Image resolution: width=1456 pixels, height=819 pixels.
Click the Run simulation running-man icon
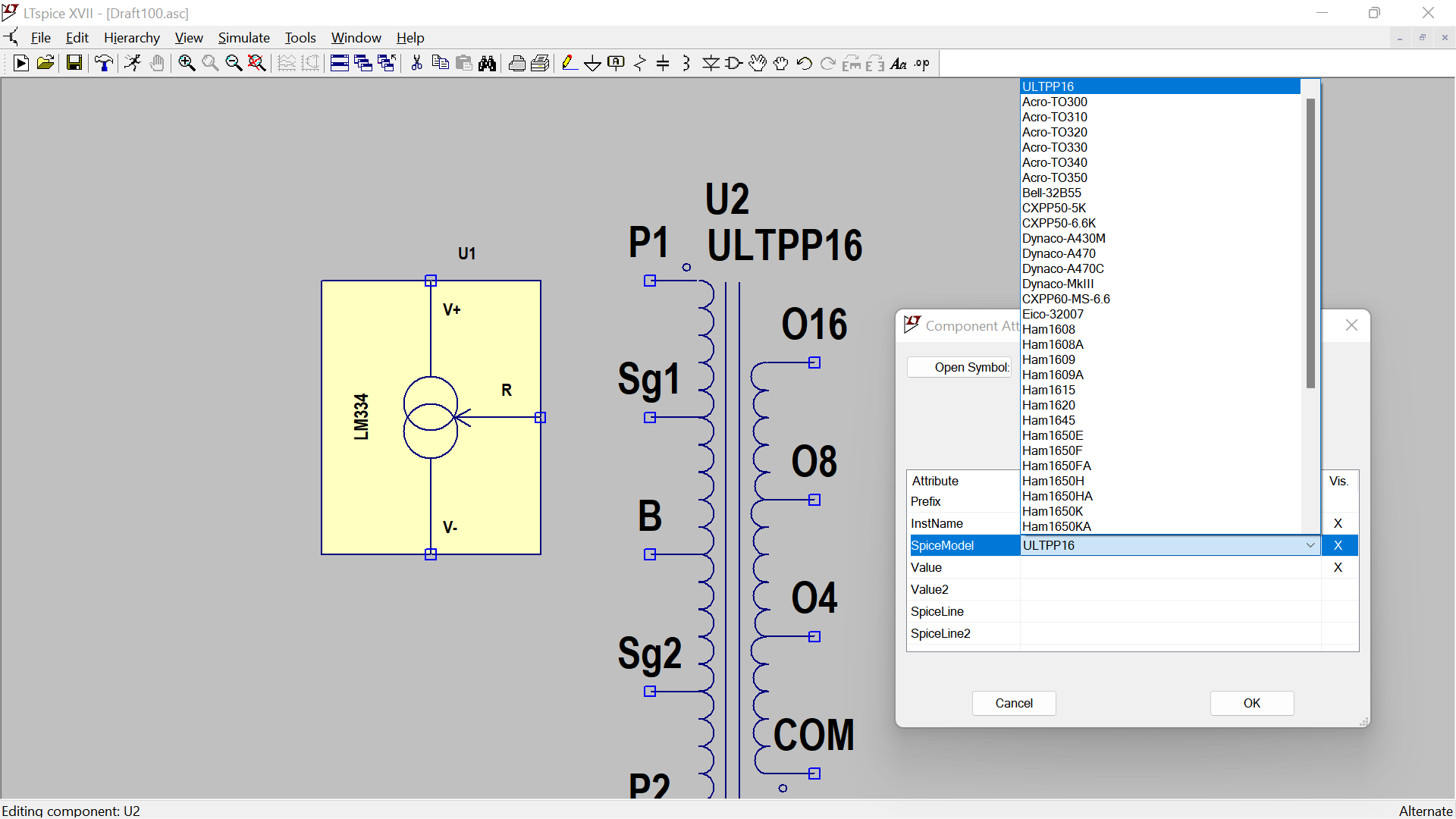(x=133, y=64)
